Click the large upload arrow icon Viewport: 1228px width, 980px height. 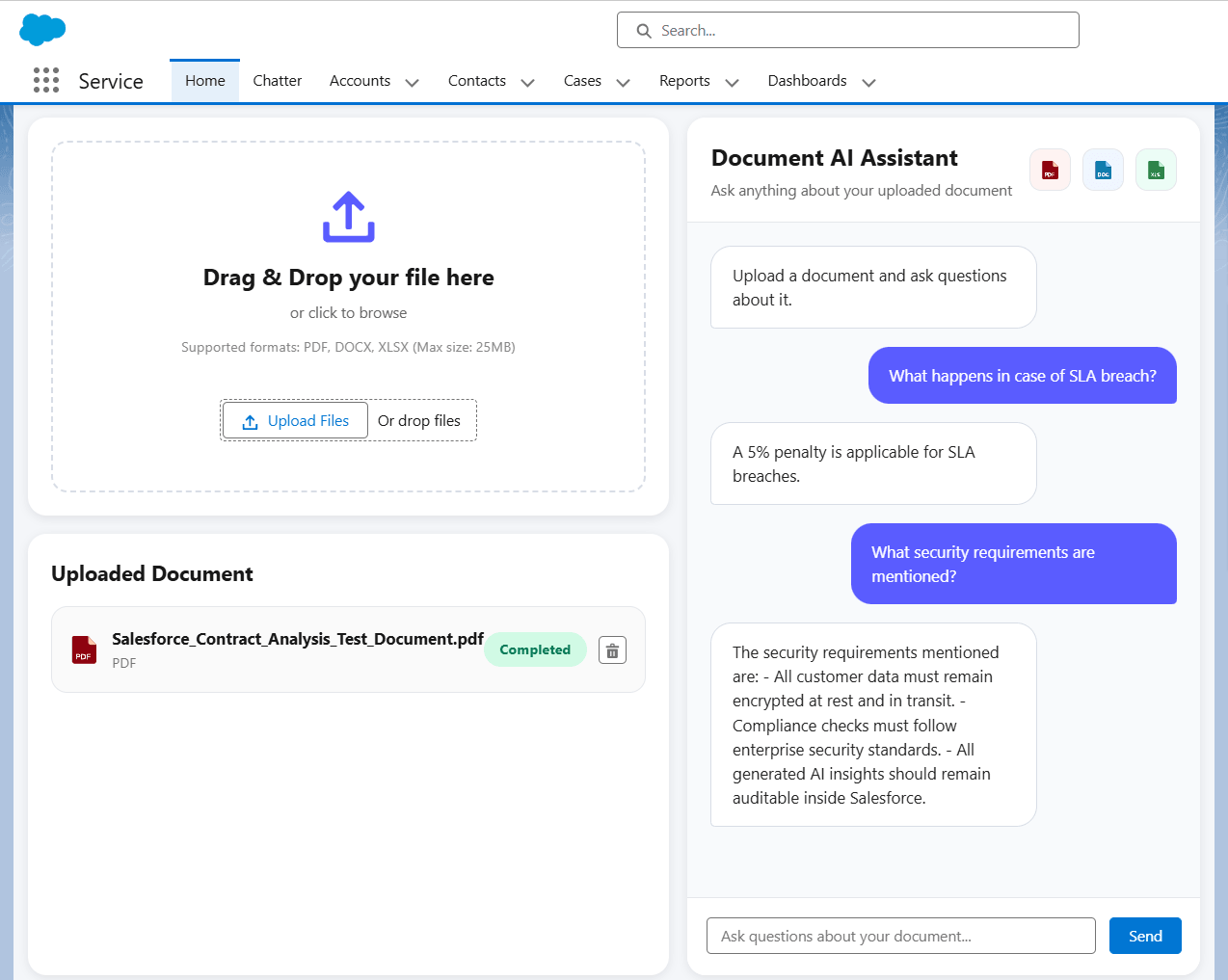(349, 217)
